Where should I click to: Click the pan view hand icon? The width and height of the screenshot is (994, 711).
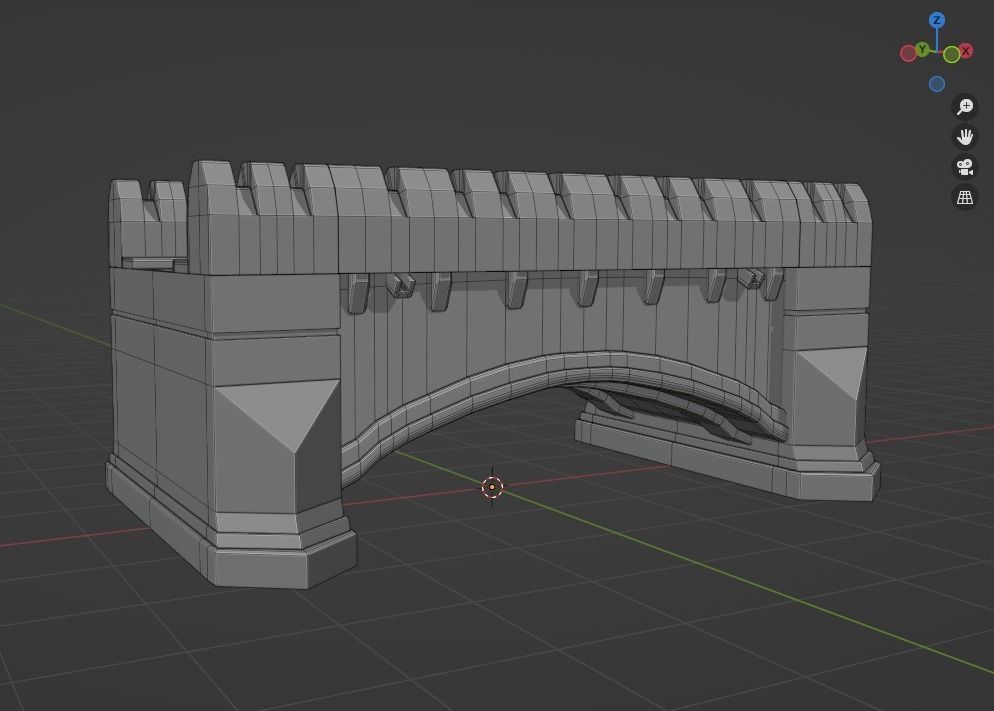tap(965, 137)
